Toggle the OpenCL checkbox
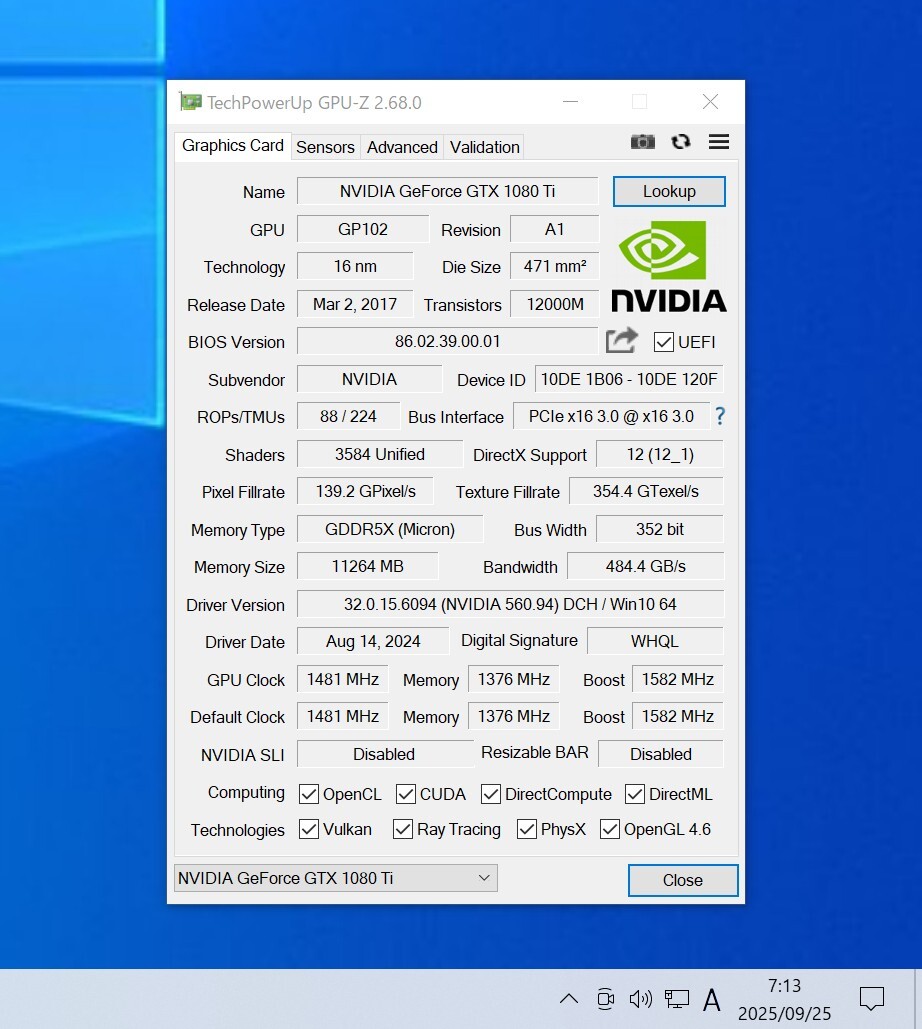 [309, 794]
